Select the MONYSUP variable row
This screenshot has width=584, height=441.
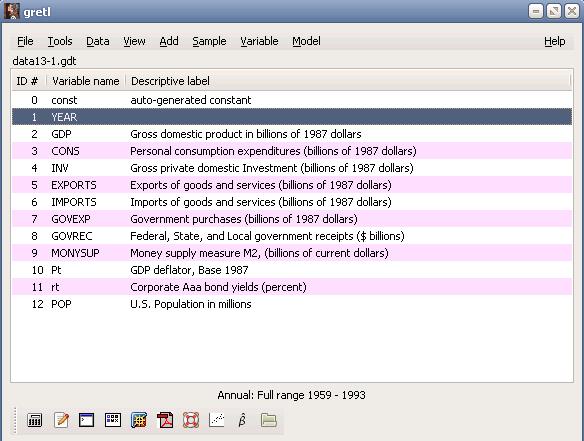coord(292,253)
